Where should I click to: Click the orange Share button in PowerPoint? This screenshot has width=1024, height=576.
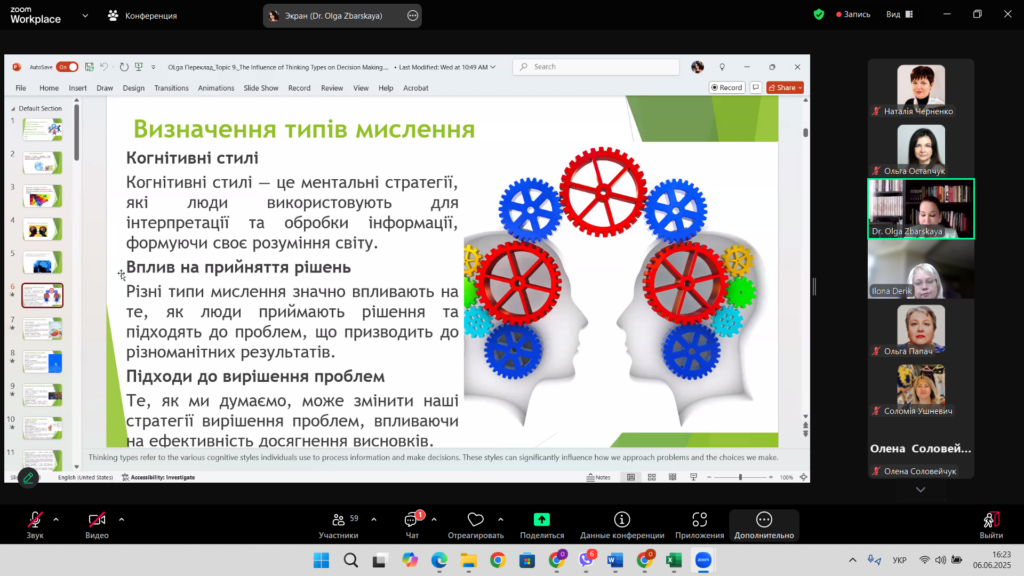(785, 88)
